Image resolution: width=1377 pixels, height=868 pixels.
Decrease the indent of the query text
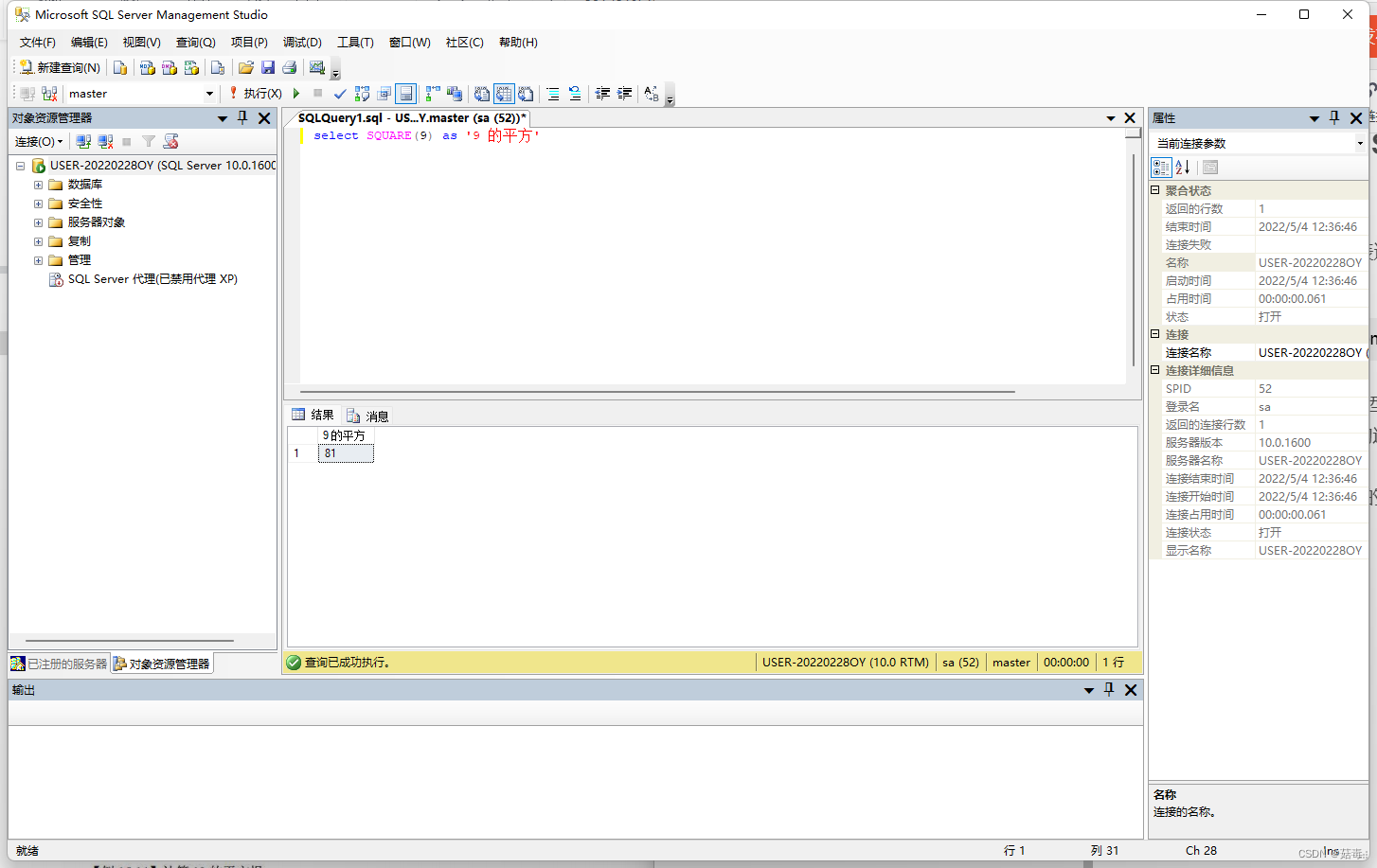click(x=602, y=94)
